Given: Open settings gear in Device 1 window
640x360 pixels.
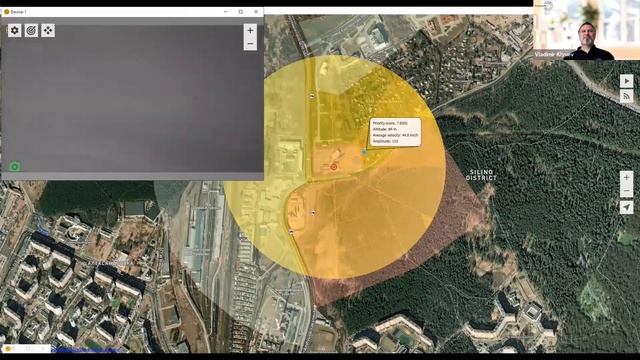Looking at the screenshot, I should click(15, 31).
